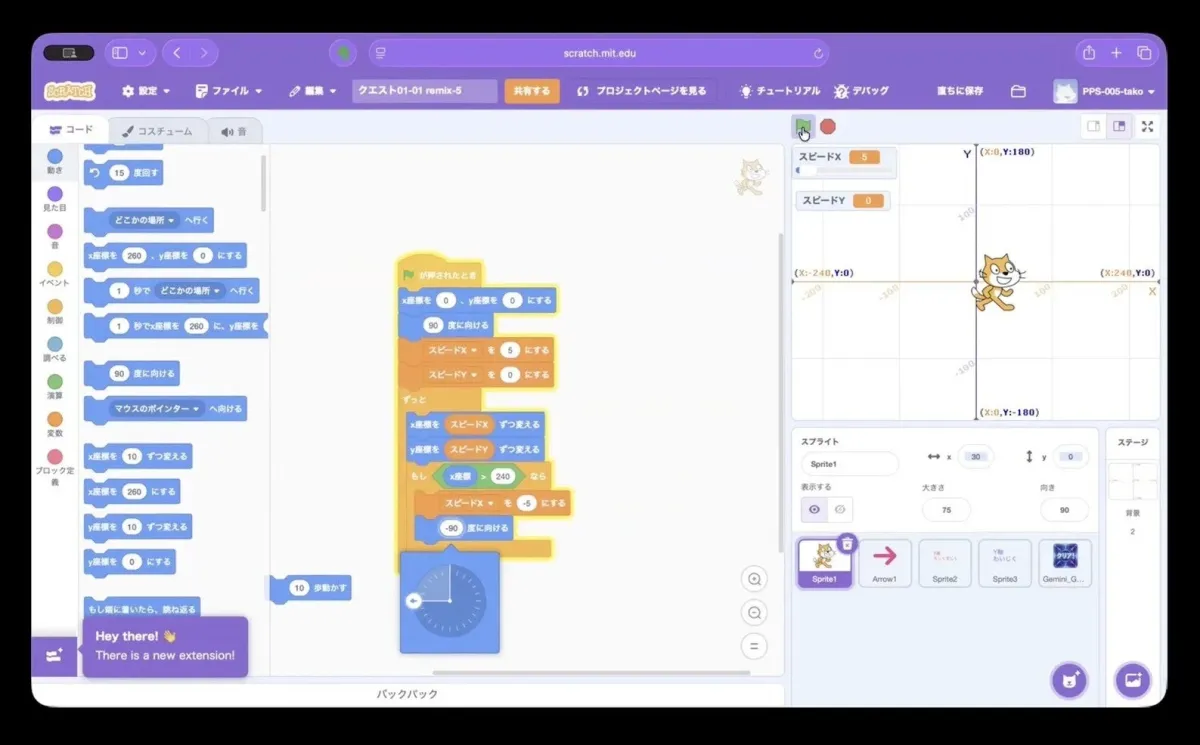Zoom in on the code workspace

[x=753, y=579]
